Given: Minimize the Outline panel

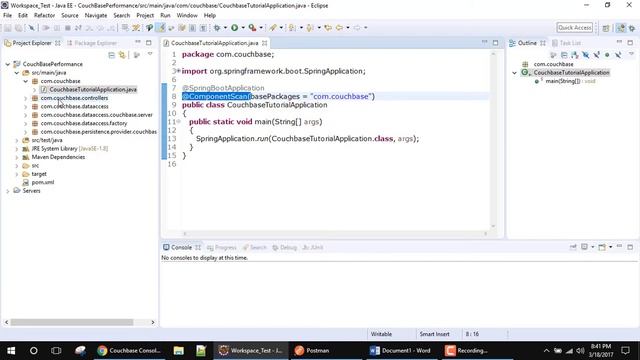Looking at the screenshot, I should pyautogui.click(x=619, y=42).
